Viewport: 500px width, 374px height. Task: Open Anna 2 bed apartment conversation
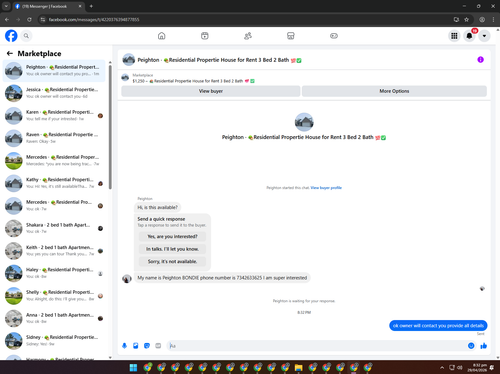click(54, 318)
